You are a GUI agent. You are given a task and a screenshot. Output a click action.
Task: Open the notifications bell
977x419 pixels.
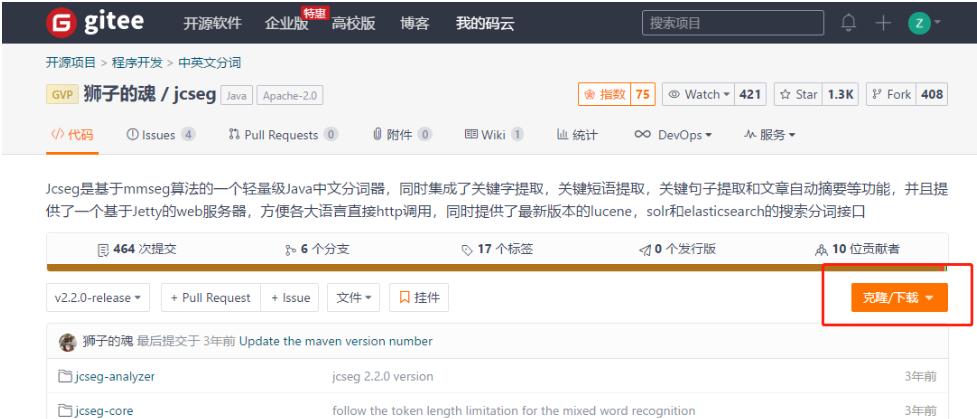click(x=849, y=23)
